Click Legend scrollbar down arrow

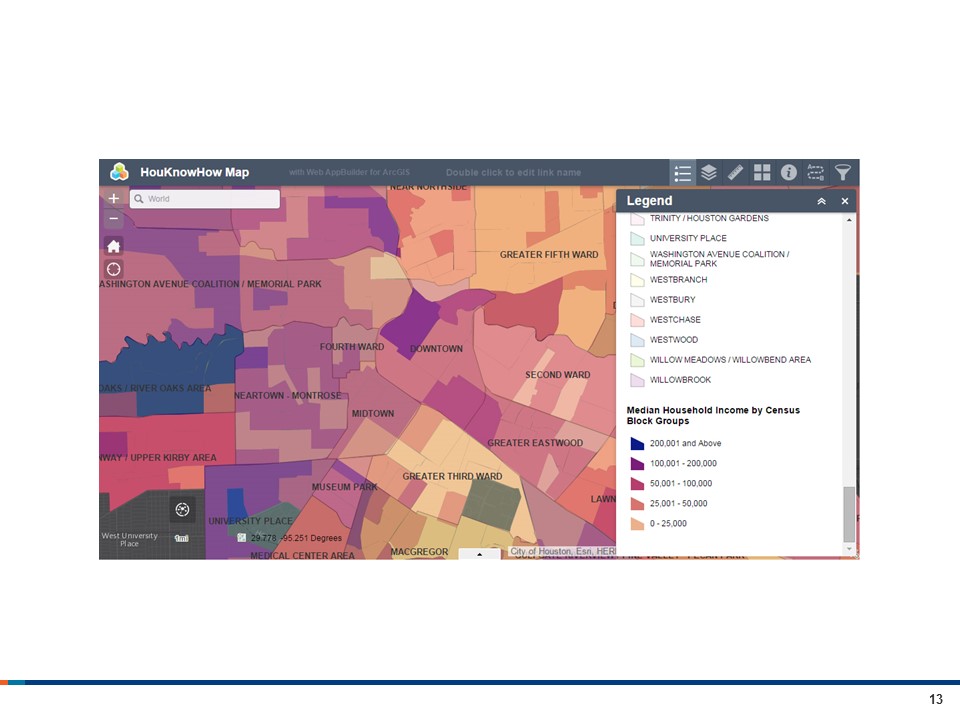(849, 549)
